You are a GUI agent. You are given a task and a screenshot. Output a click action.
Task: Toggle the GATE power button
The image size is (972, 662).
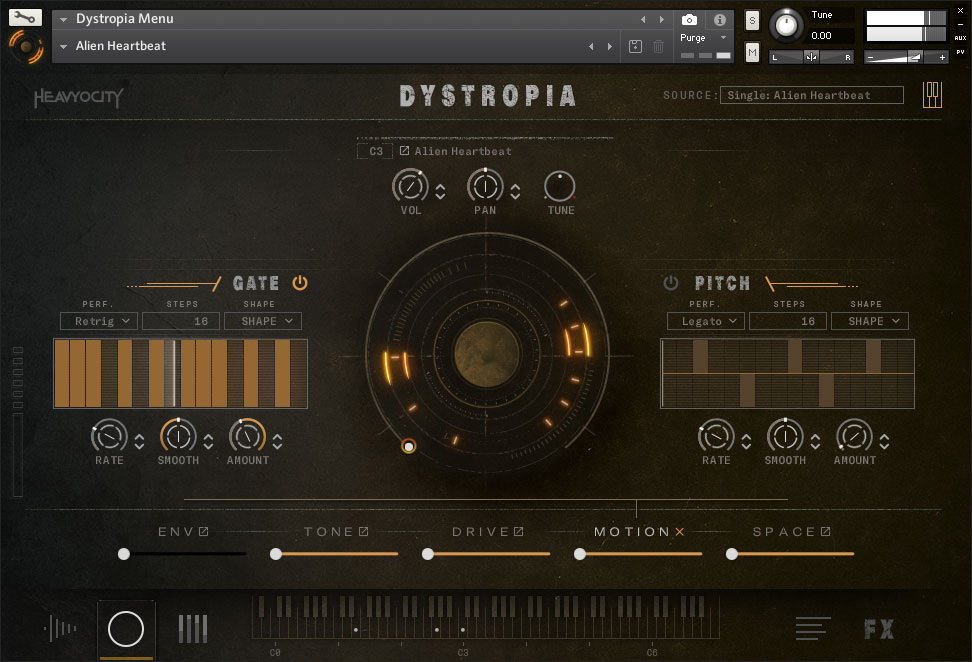click(300, 283)
